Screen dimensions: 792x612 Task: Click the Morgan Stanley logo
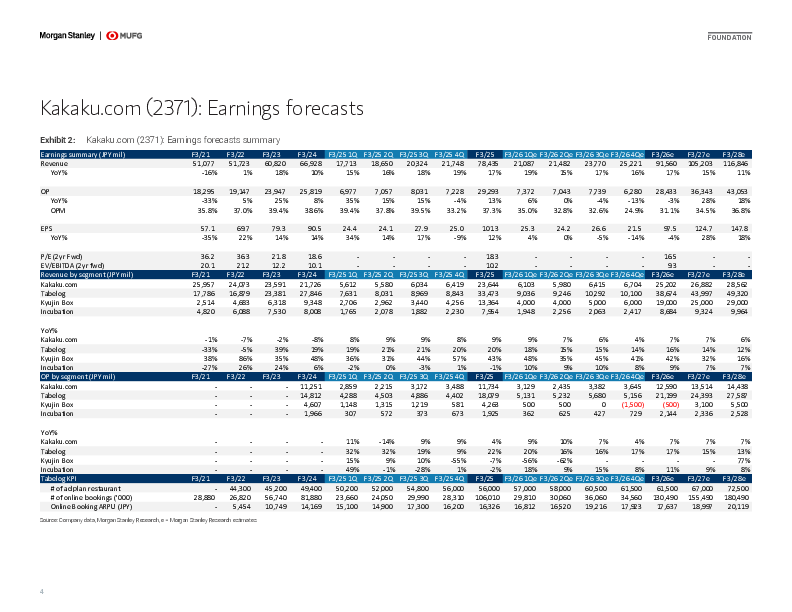(x=67, y=35)
